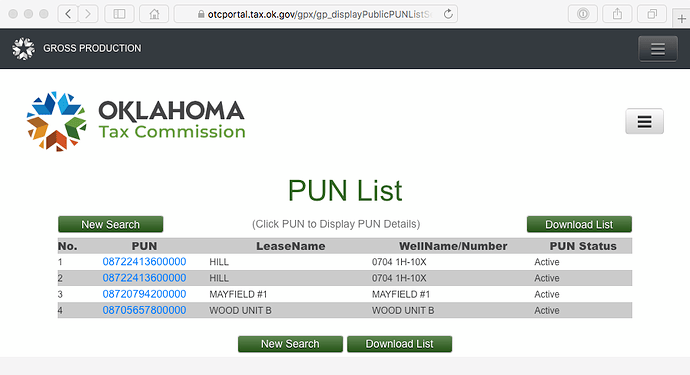690x375 pixels.
Task: Add a new tab with plus button
Action: pos(681,19)
